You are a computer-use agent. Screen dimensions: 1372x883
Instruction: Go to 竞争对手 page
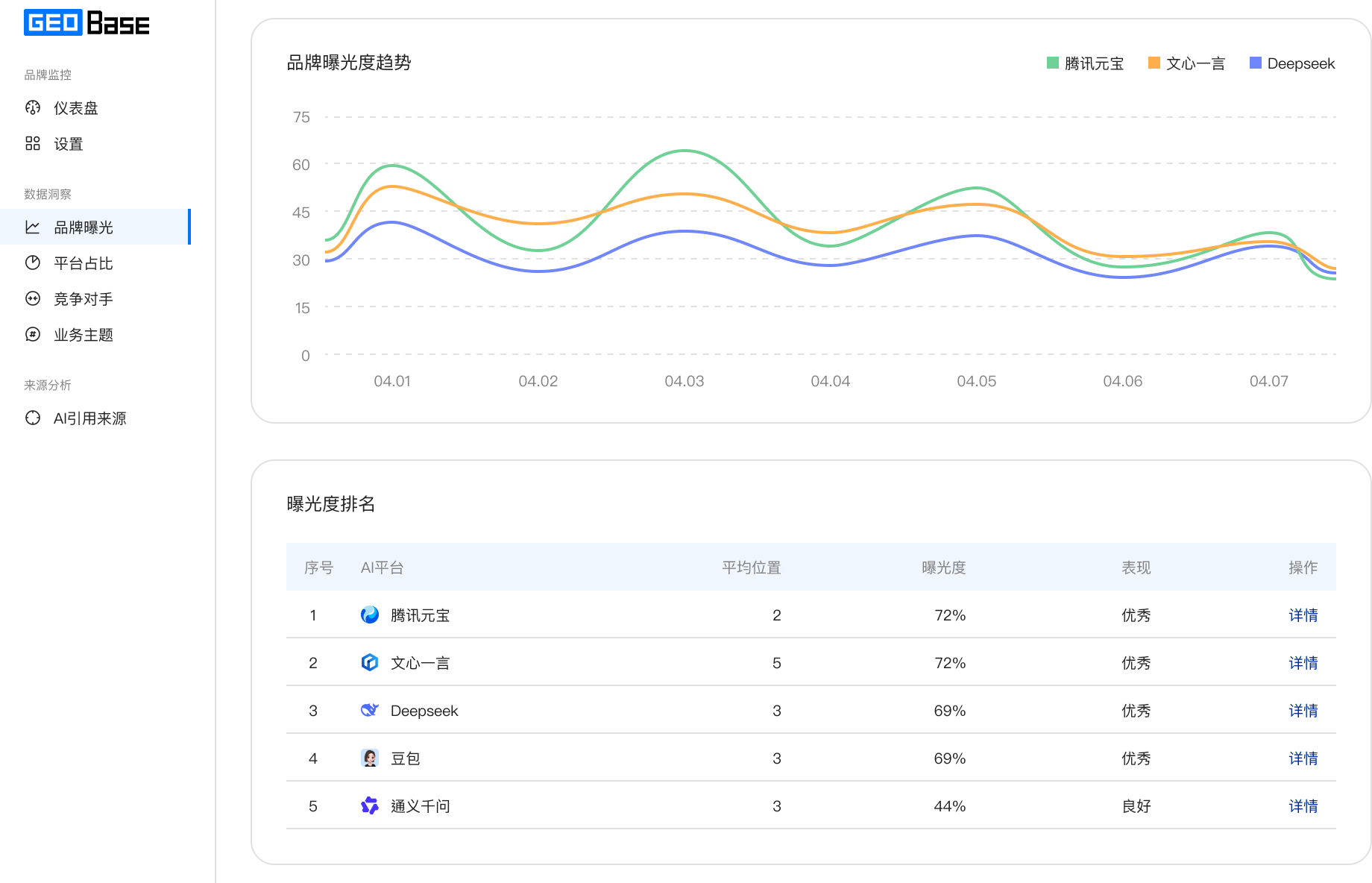click(95, 299)
